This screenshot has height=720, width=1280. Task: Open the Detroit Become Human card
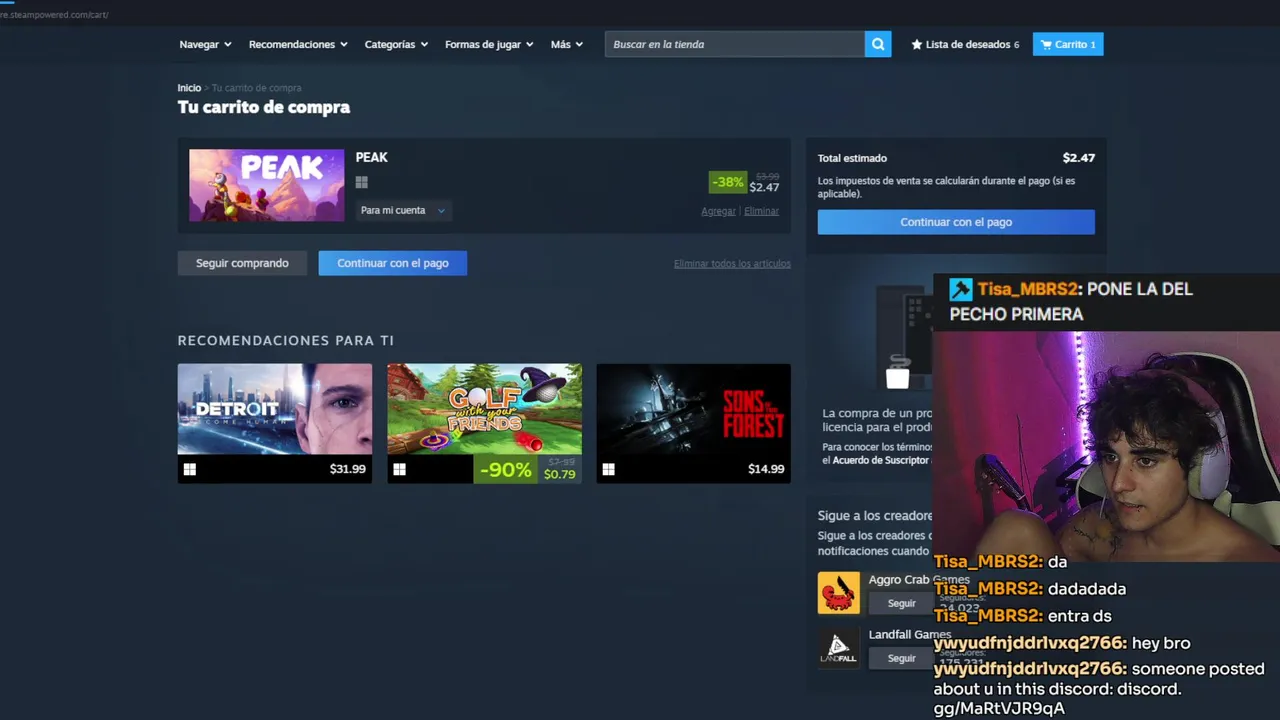(x=275, y=423)
